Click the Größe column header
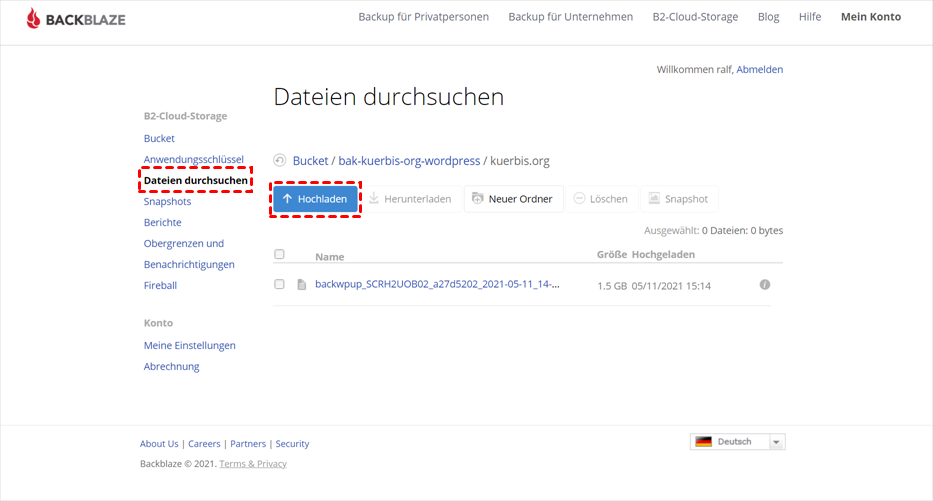 point(612,254)
